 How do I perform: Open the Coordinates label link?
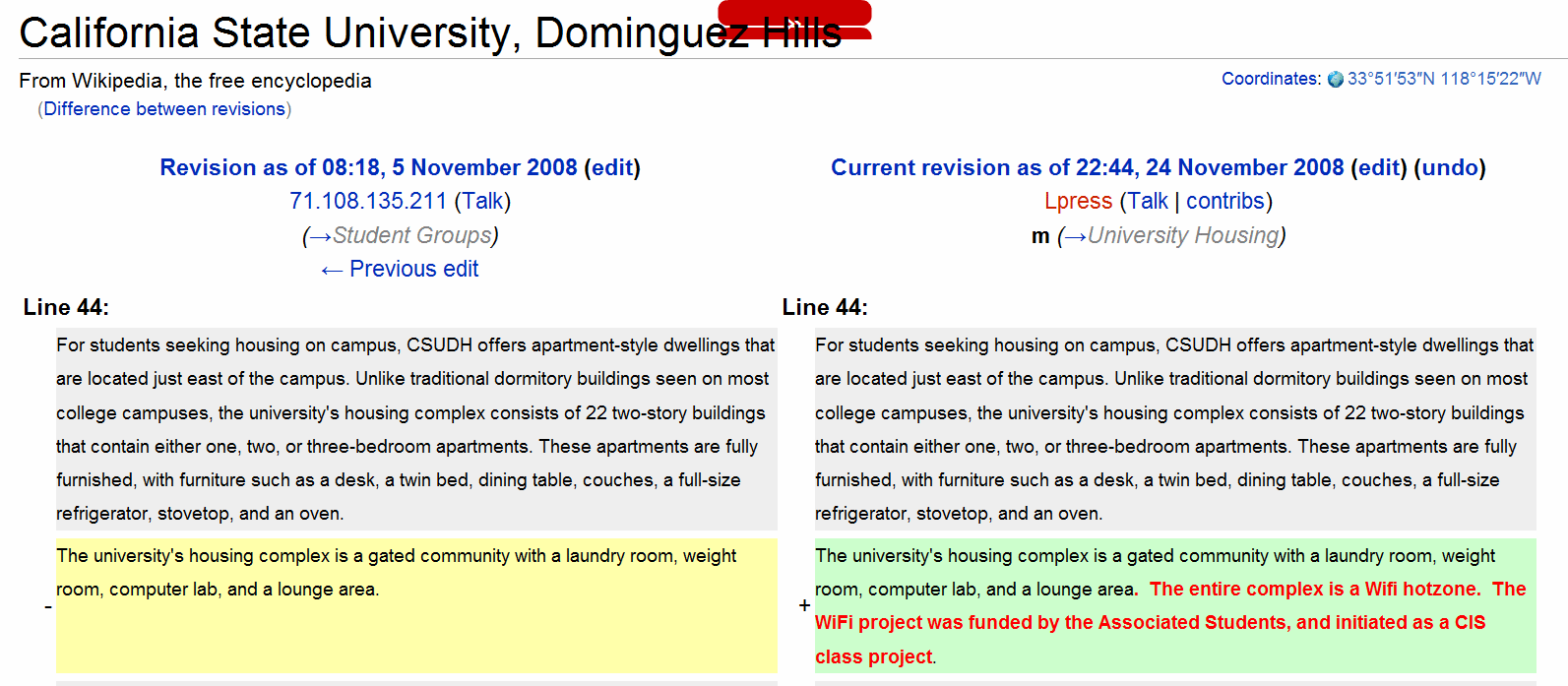(x=1271, y=79)
